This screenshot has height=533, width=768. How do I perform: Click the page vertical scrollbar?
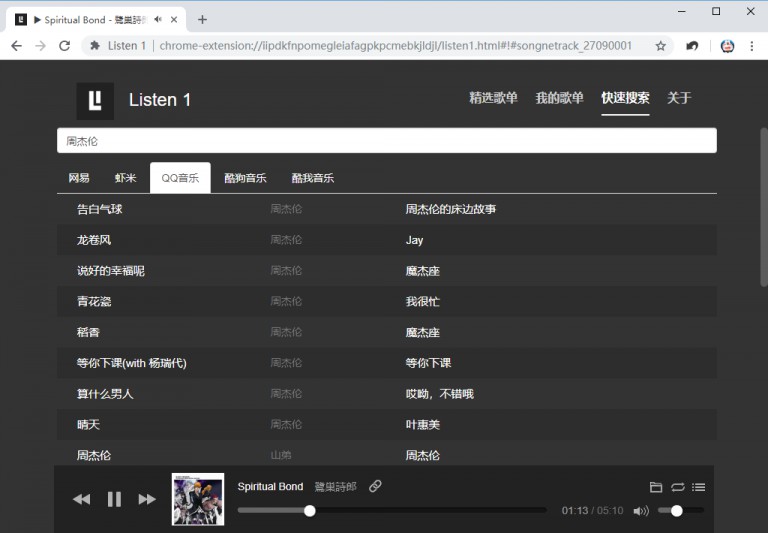pyautogui.click(x=764, y=207)
